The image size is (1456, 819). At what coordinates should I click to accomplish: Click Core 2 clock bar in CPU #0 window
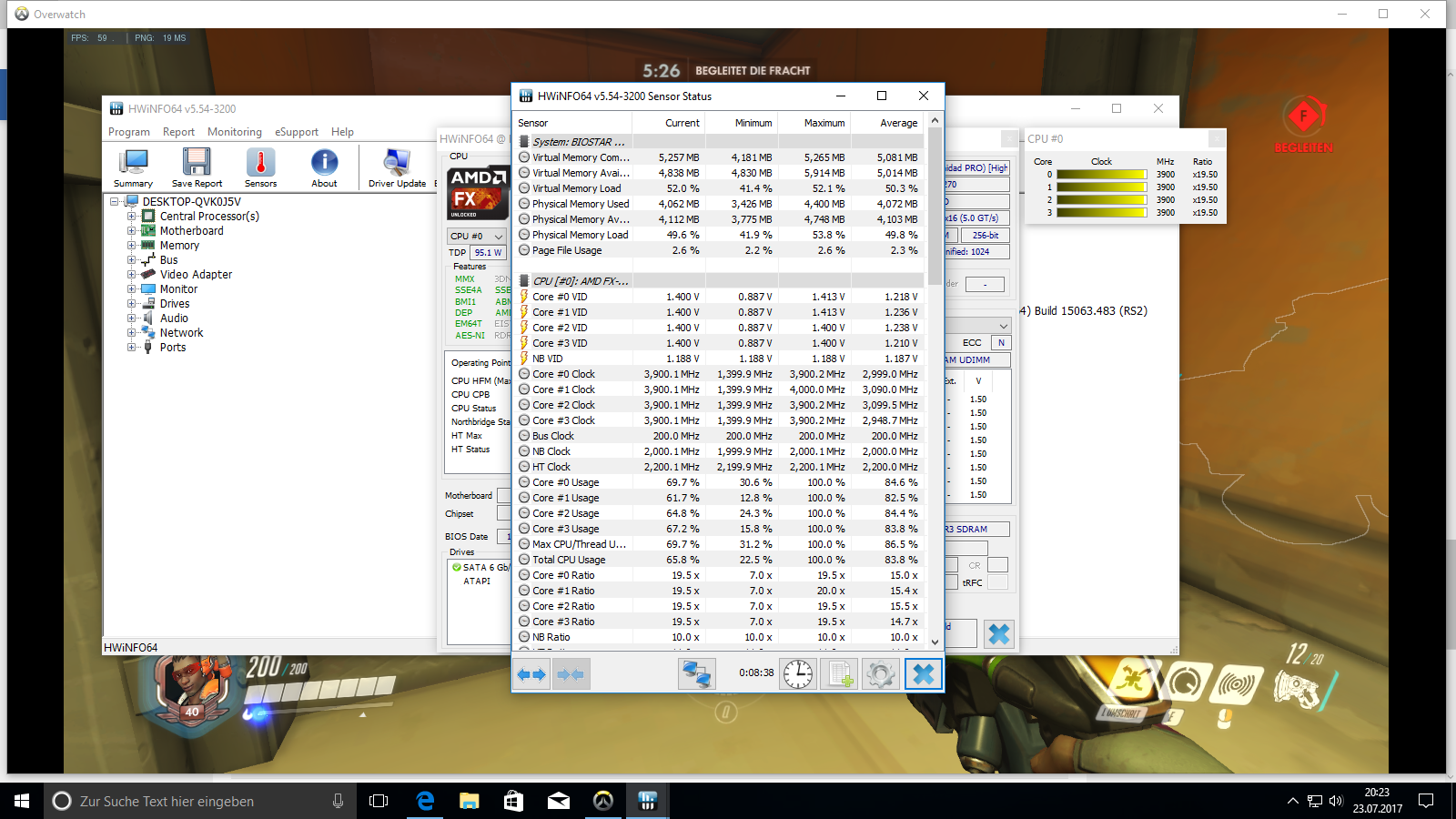click(1101, 200)
